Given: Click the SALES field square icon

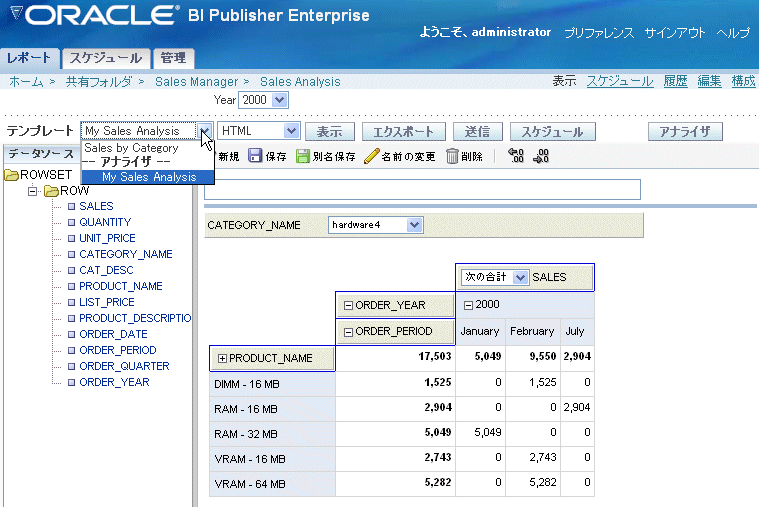Looking at the screenshot, I should click(x=72, y=206).
